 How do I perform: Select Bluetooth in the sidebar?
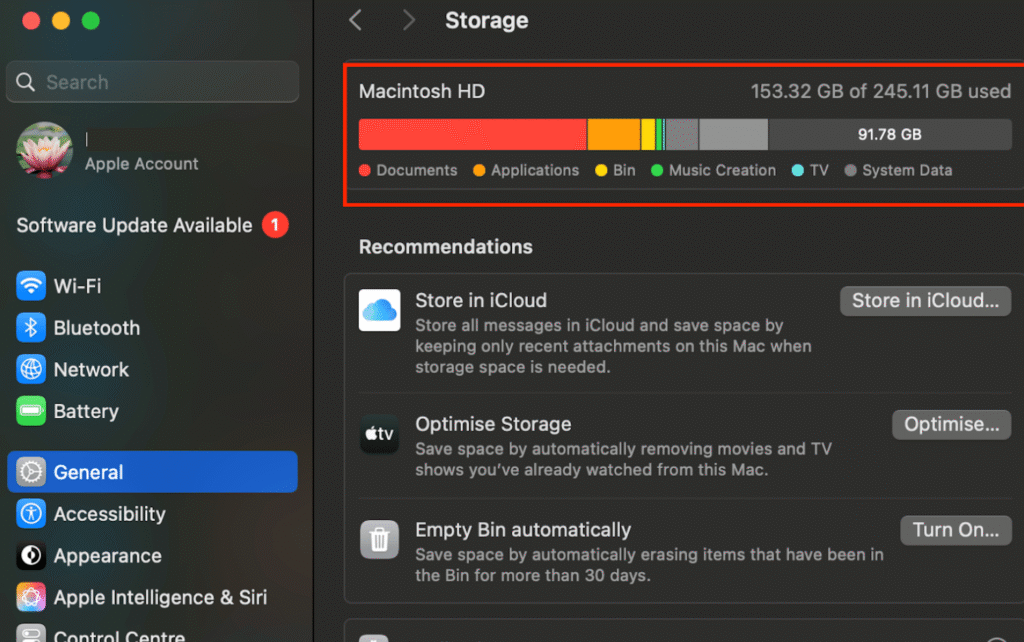(x=152, y=327)
